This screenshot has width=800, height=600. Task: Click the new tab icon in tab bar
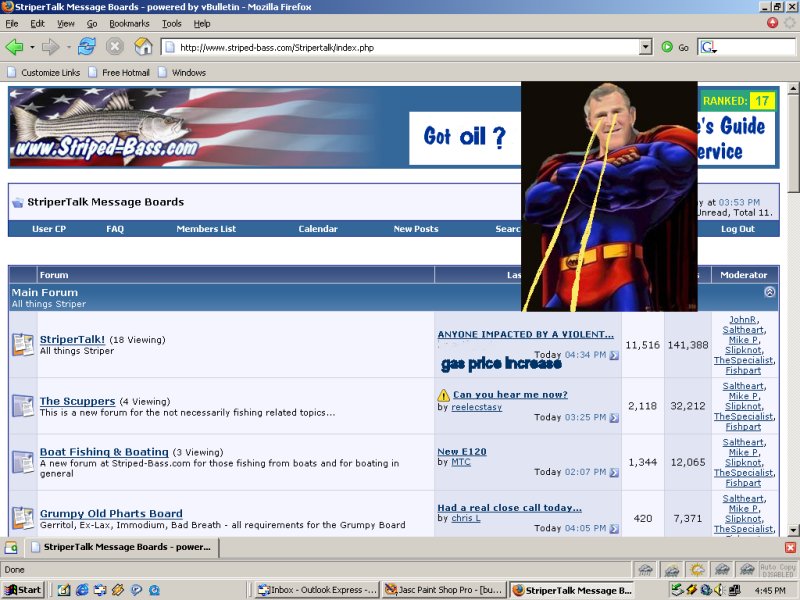(10, 547)
